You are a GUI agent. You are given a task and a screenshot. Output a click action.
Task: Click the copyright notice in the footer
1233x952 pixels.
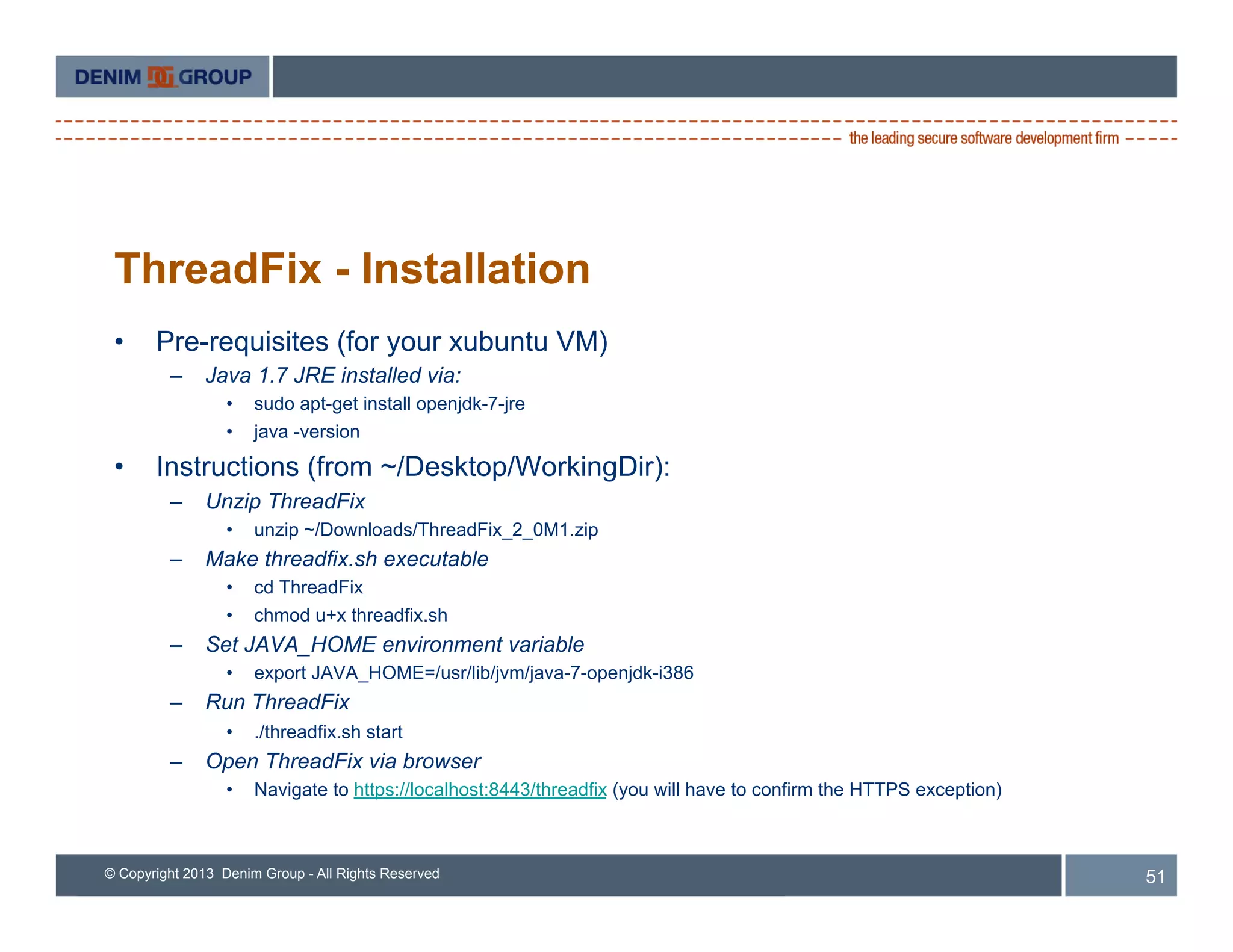coord(272,874)
